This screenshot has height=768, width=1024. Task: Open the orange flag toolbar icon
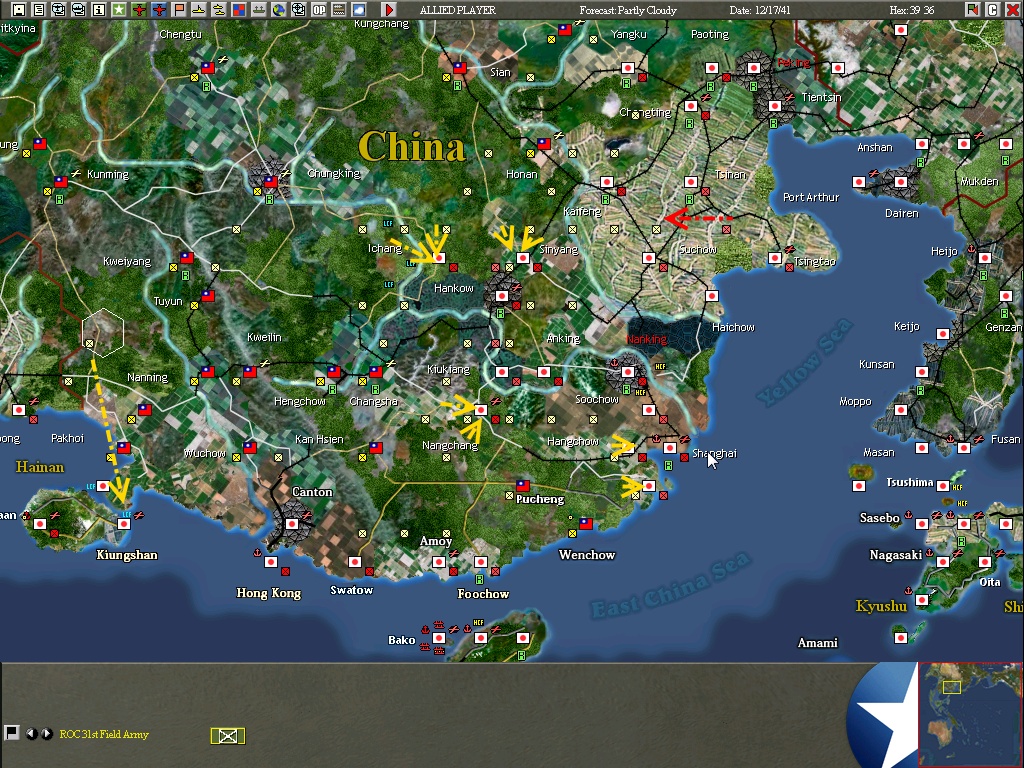(x=179, y=10)
